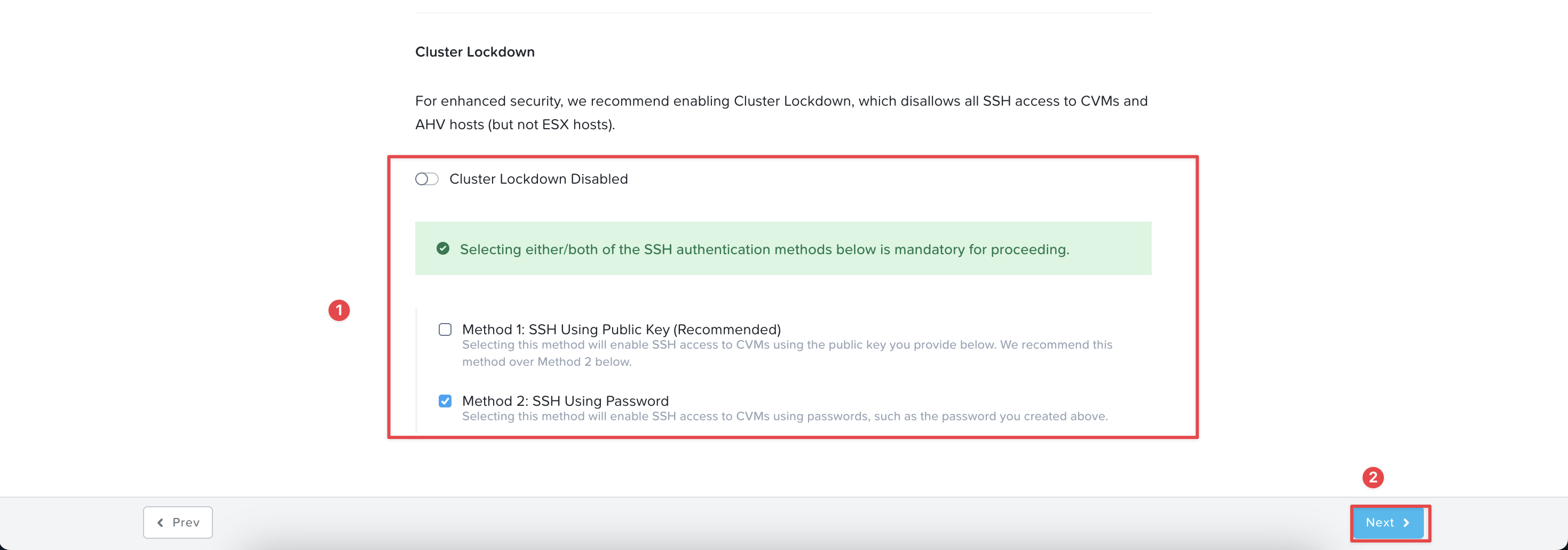The width and height of the screenshot is (1568, 550).
Task: Click the Method 1 public key description text
Action: (x=787, y=353)
